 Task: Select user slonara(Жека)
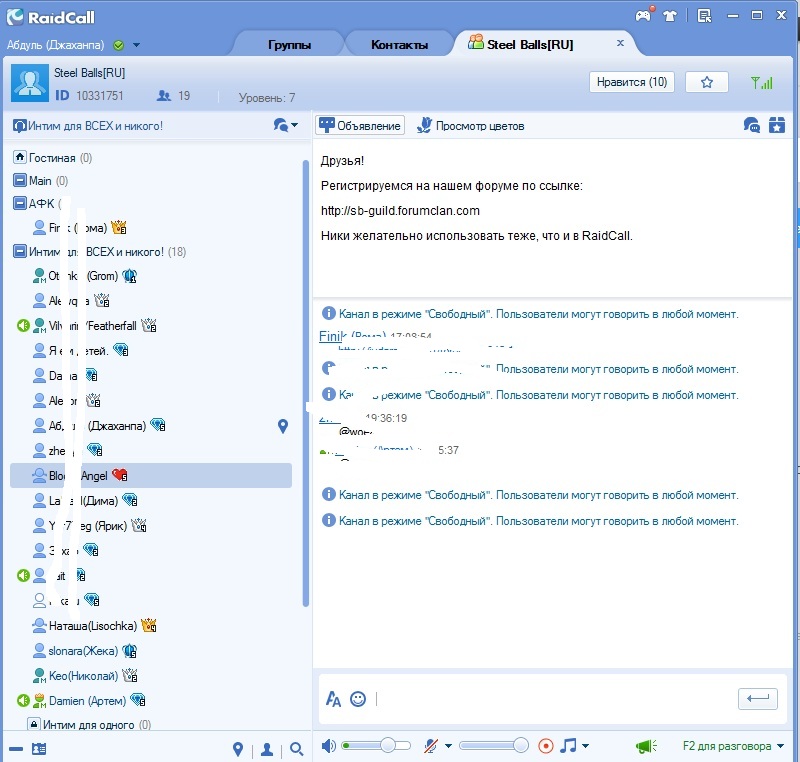click(x=83, y=651)
